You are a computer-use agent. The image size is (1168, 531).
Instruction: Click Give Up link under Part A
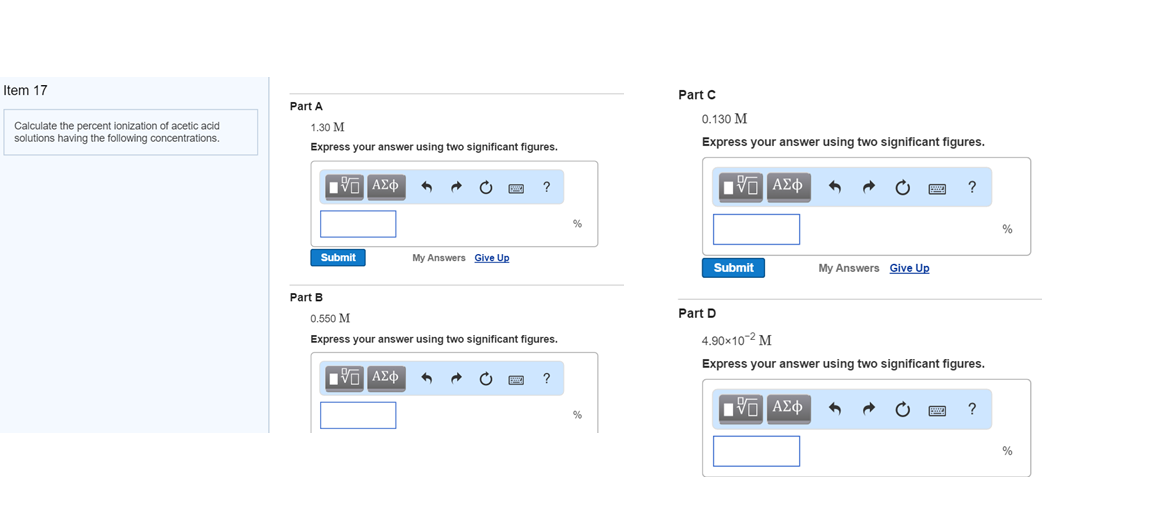click(492, 258)
